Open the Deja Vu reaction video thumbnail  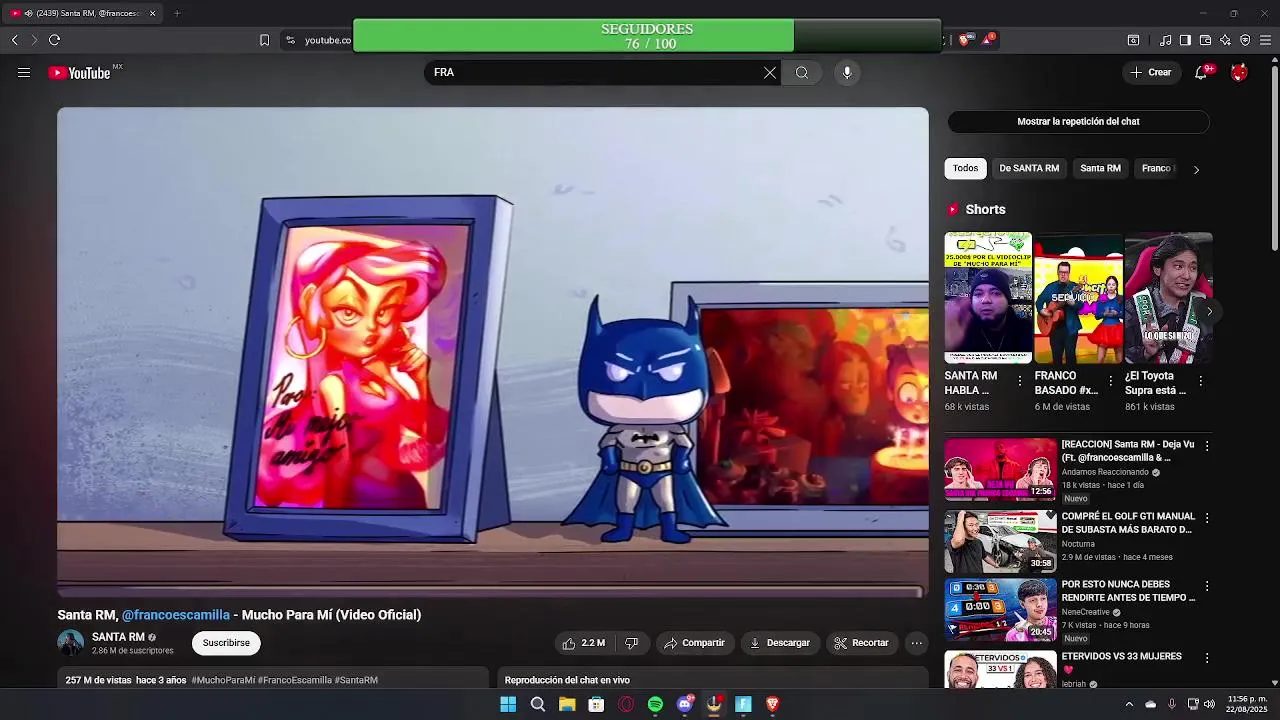pos(1000,469)
